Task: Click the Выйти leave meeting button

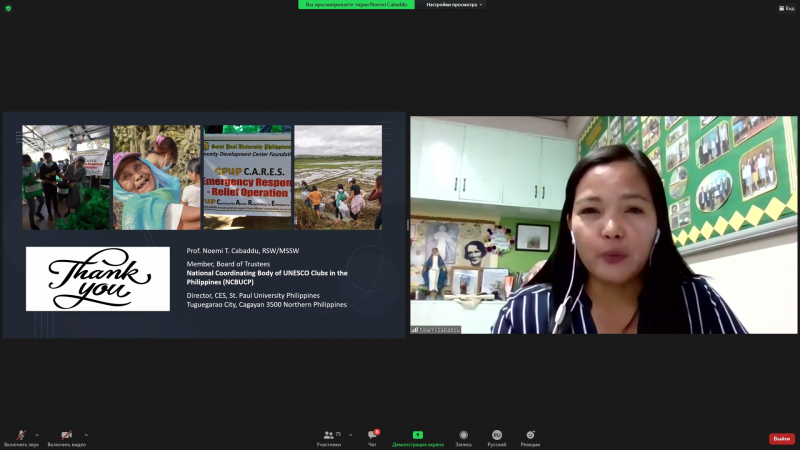Action: (x=781, y=438)
